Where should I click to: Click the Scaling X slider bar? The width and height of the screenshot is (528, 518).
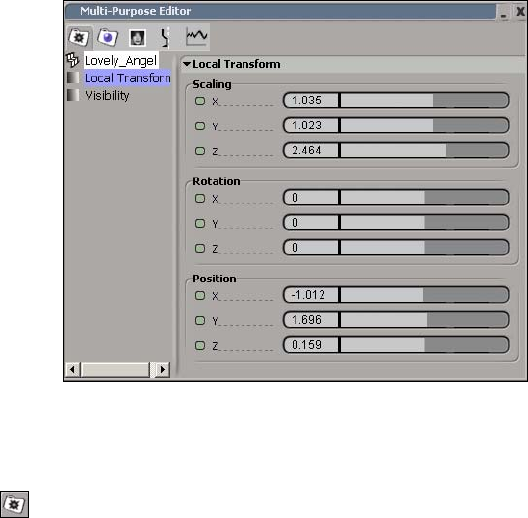click(x=424, y=100)
